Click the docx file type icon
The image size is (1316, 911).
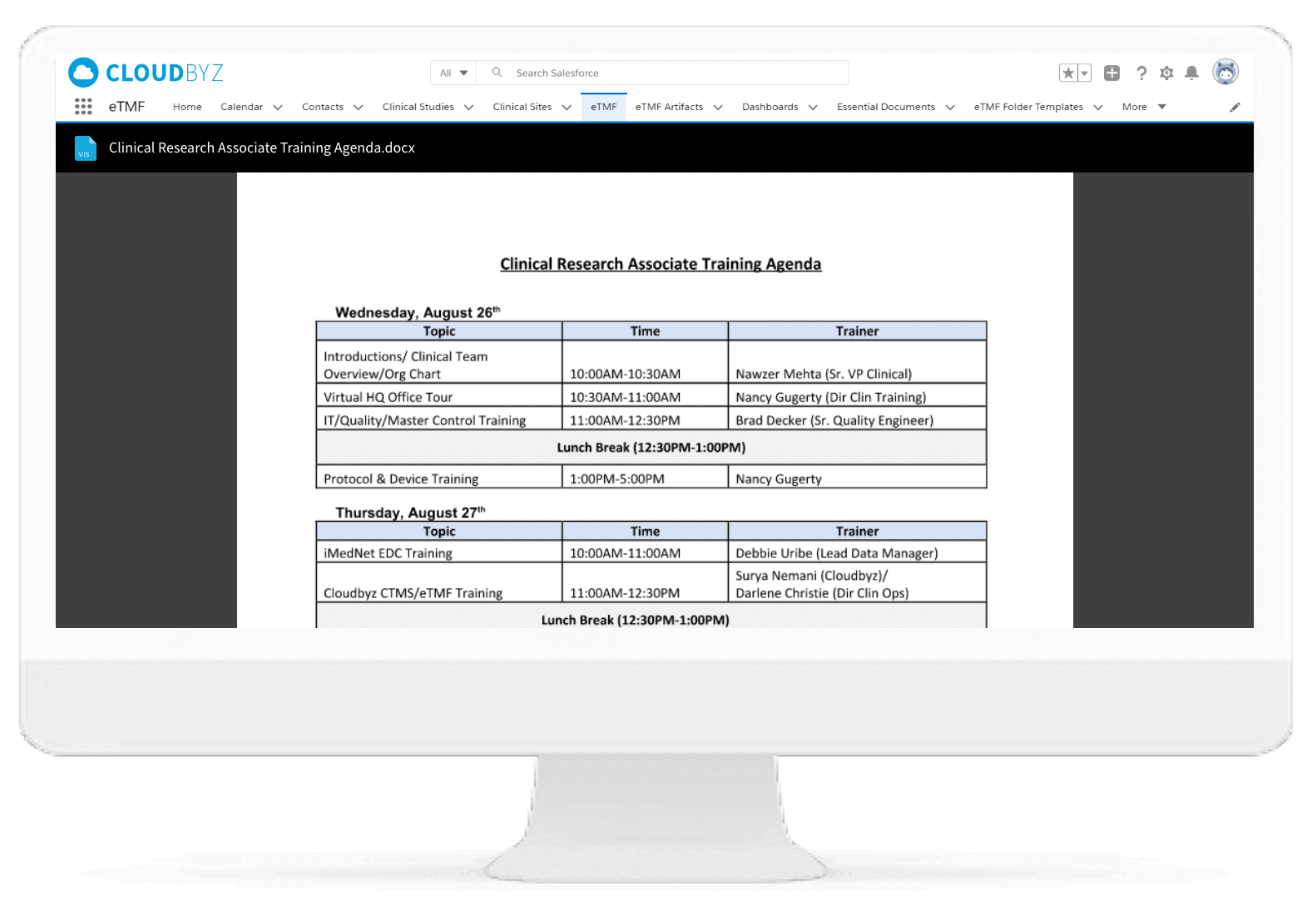pyautogui.click(x=86, y=148)
